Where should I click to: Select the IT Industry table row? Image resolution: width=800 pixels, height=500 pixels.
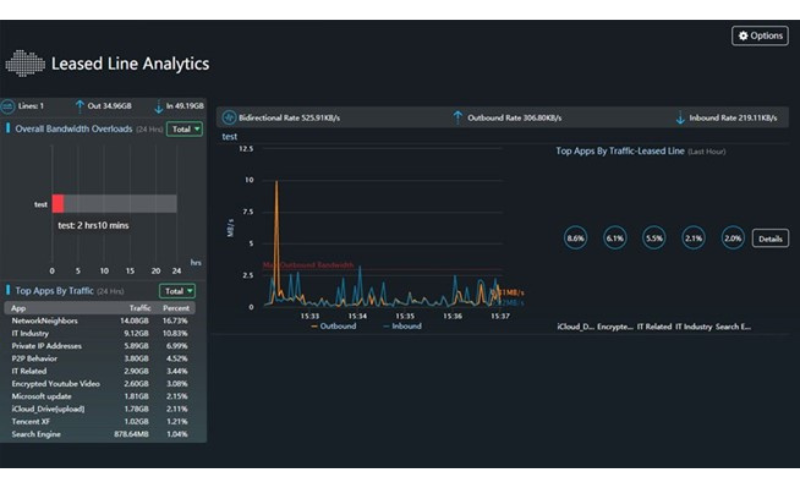tap(100, 333)
